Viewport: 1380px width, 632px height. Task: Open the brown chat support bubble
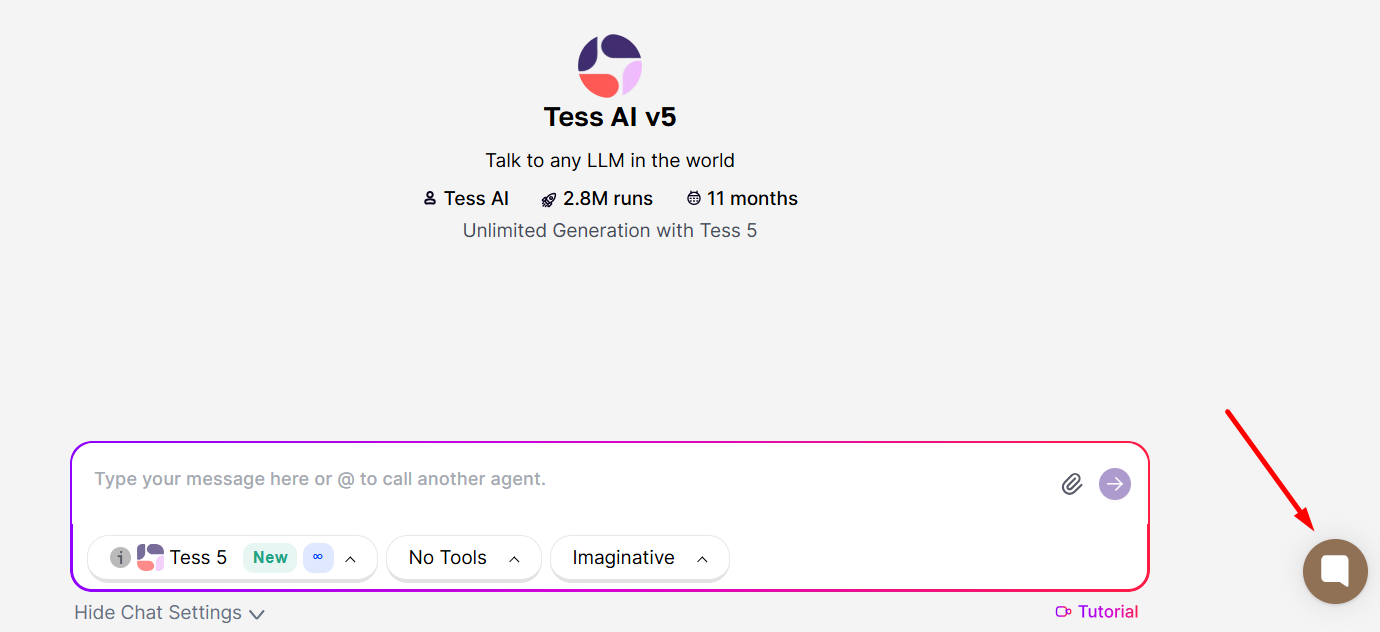point(1335,571)
